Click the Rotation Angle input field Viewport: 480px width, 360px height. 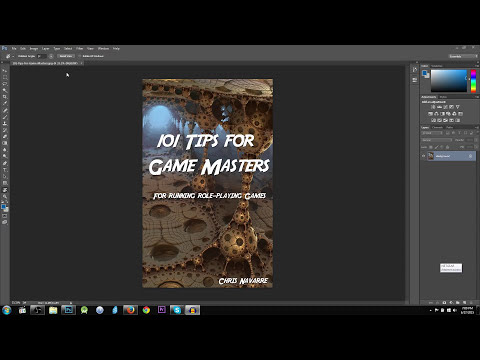click(x=42, y=56)
